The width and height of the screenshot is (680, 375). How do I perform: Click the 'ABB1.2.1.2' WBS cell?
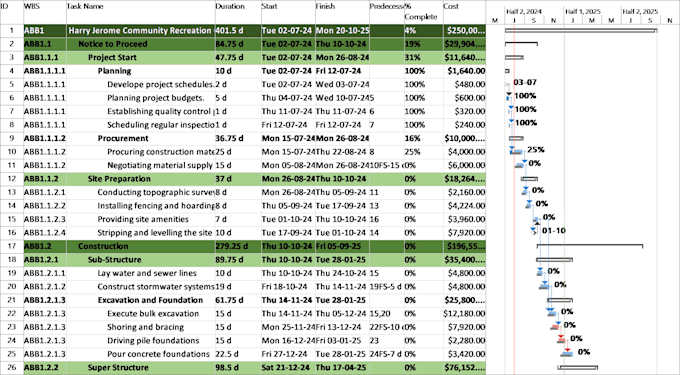[x=45, y=287]
